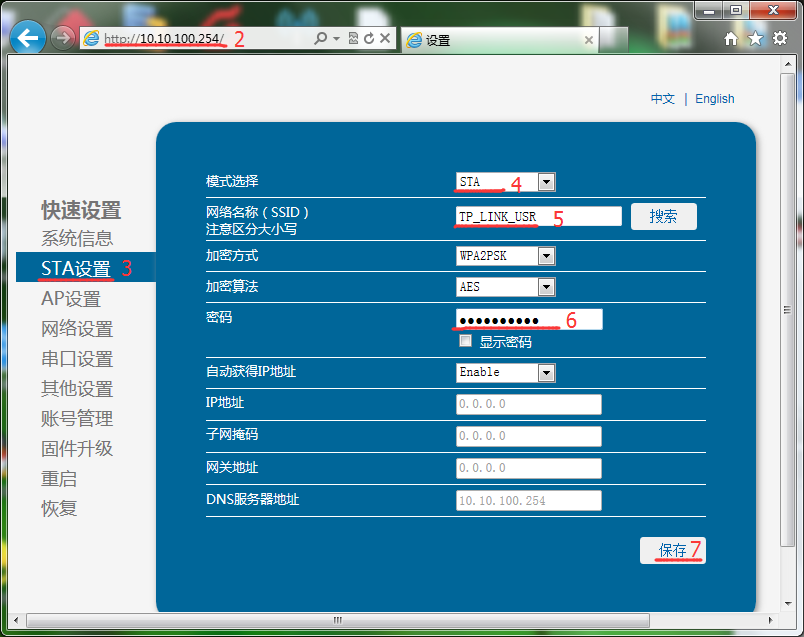
Task: Expand the 模式选择 STA dropdown
Action: pos(546,182)
